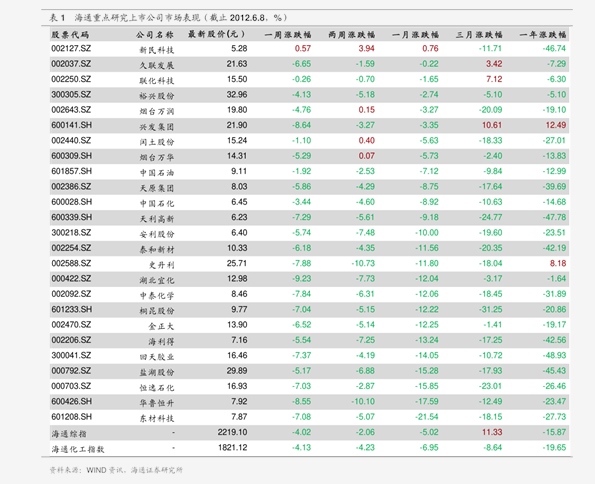Select stock code 002127.SZ
595x484 pixels.
click(x=71, y=49)
